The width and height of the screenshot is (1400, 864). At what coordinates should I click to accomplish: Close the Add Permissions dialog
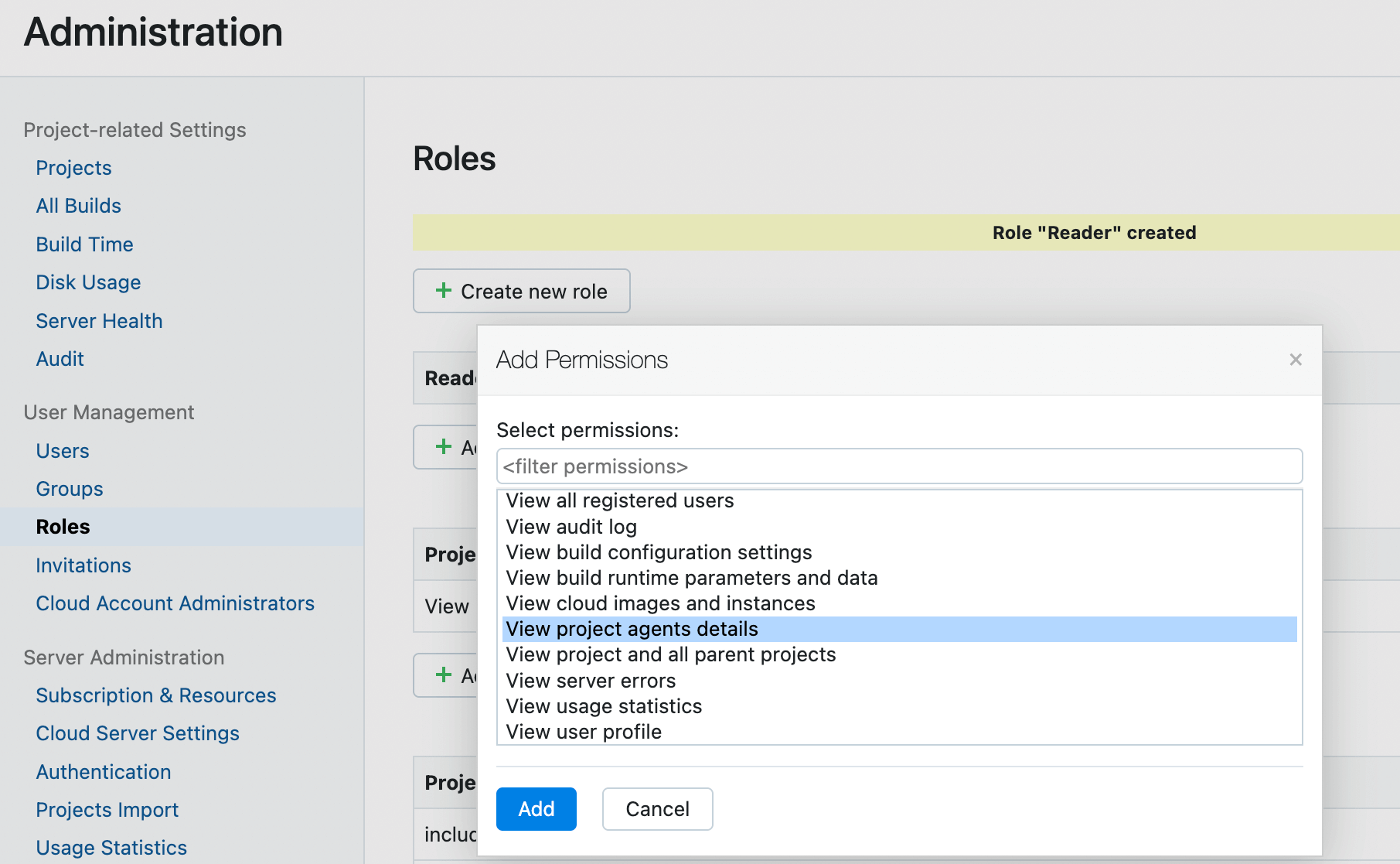tap(1296, 360)
